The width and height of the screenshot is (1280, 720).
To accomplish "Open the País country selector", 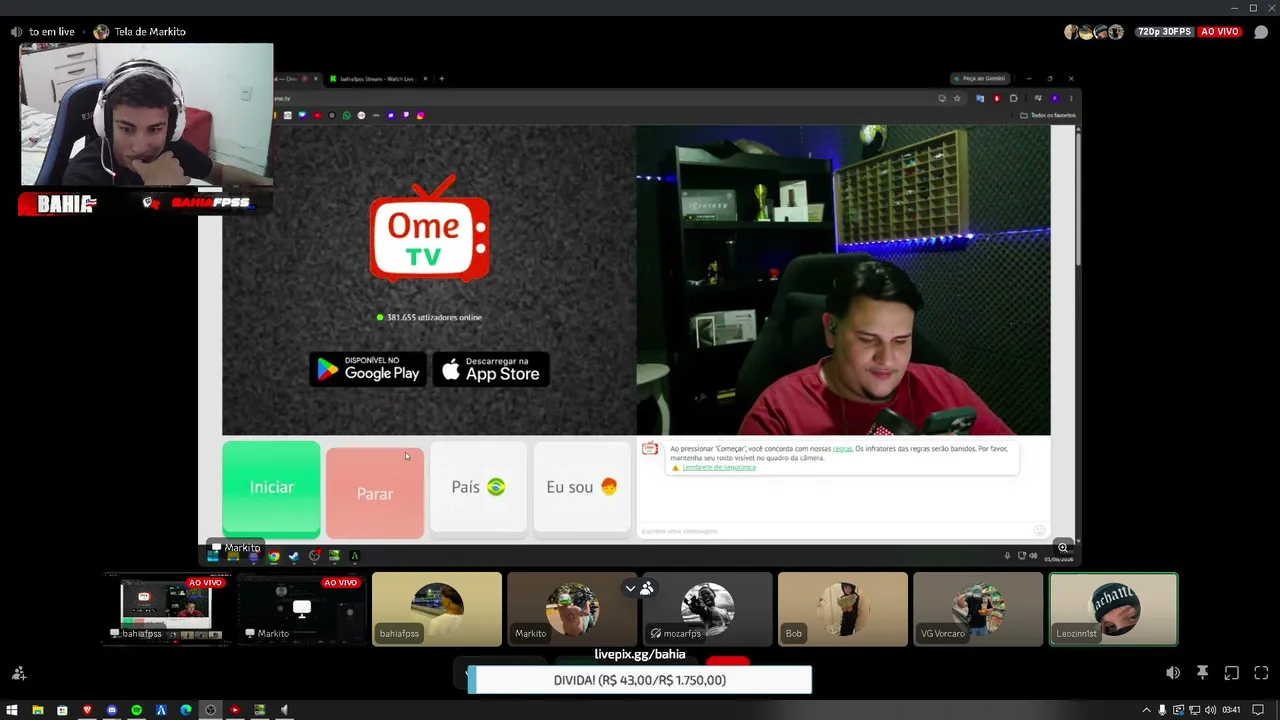I will pos(478,487).
